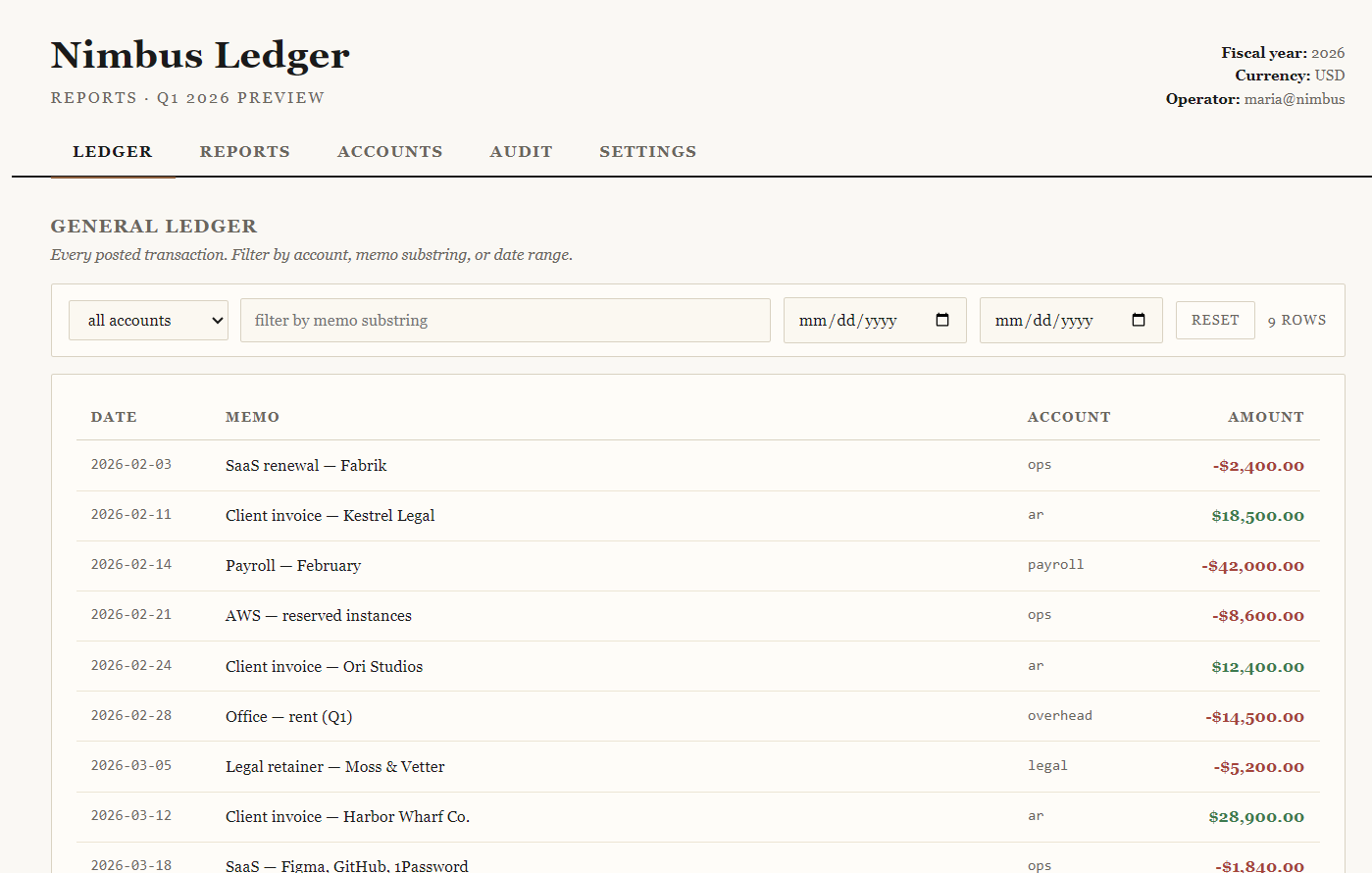Image resolution: width=1372 pixels, height=873 pixels.
Task: Click the date 2026-02-28
Action: [131, 715]
